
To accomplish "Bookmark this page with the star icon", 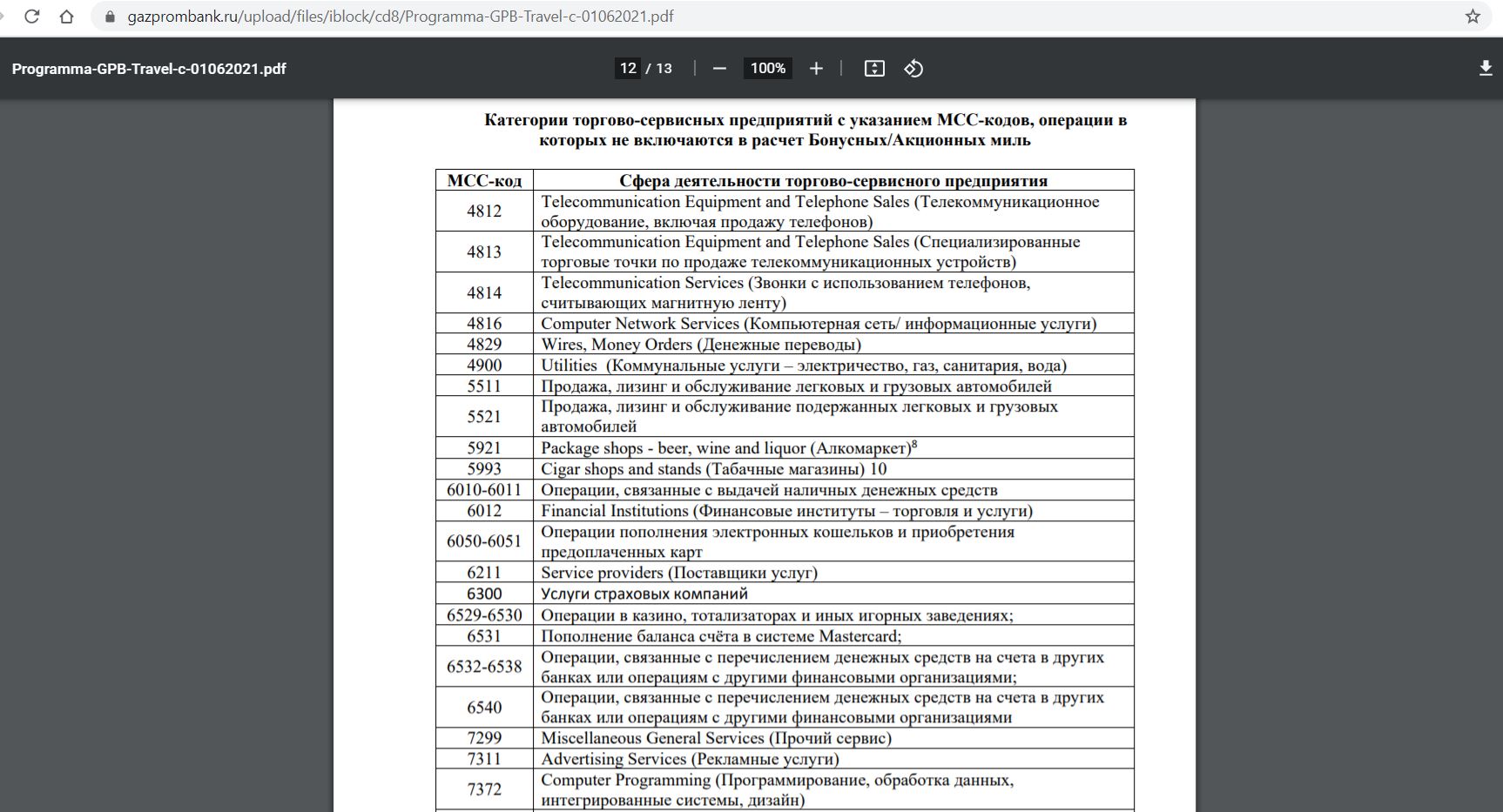I will coord(1473,17).
